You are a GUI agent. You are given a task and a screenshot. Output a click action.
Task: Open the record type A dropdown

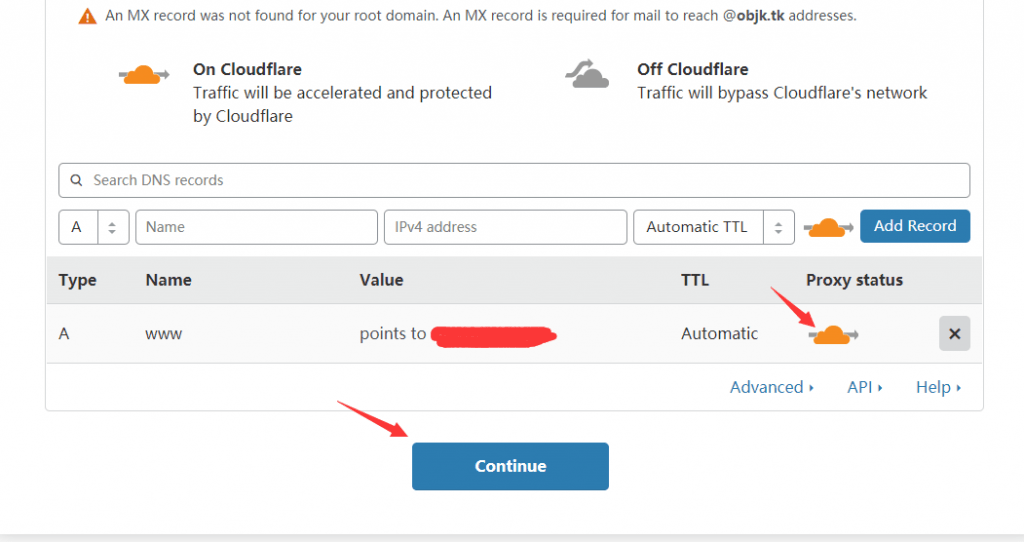tap(94, 227)
